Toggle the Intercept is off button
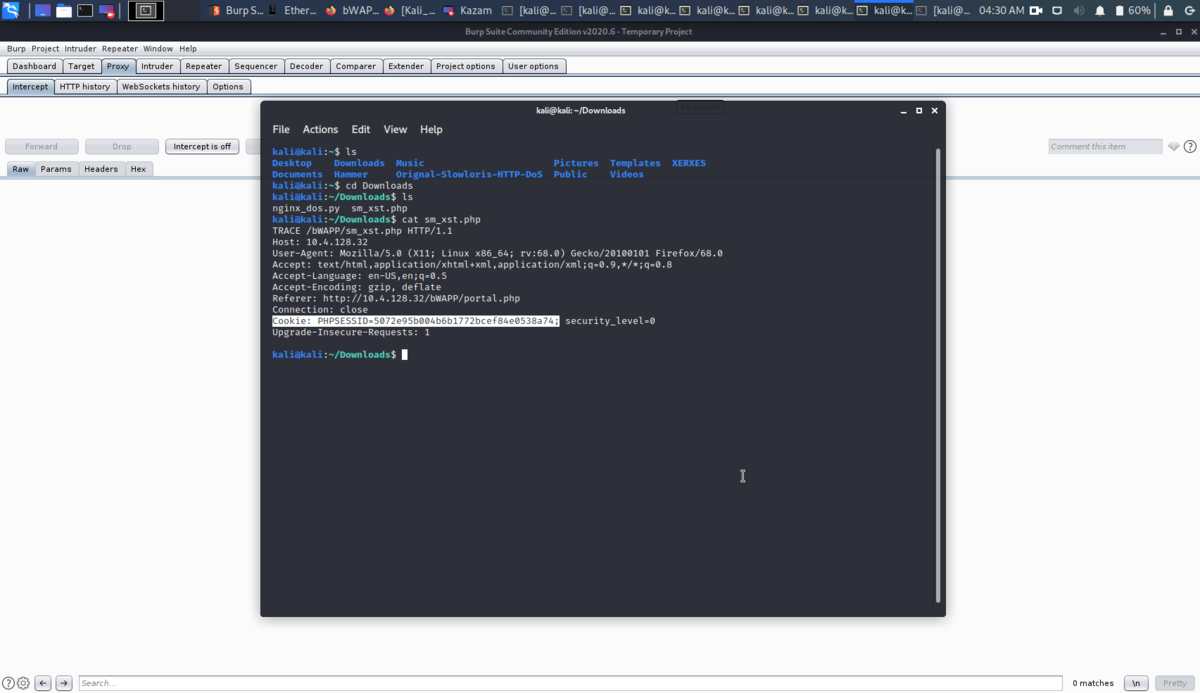The height and width of the screenshot is (693, 1200). [x=202, y=146]
